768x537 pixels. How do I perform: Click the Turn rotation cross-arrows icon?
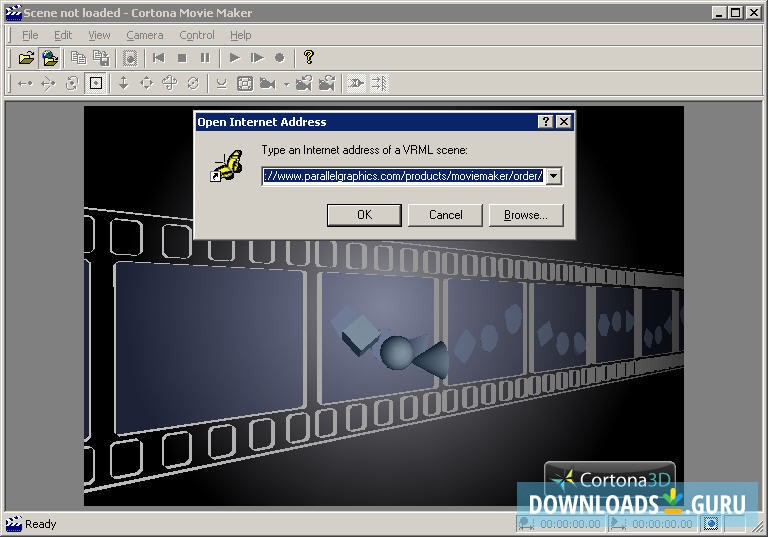click(169, 84)
